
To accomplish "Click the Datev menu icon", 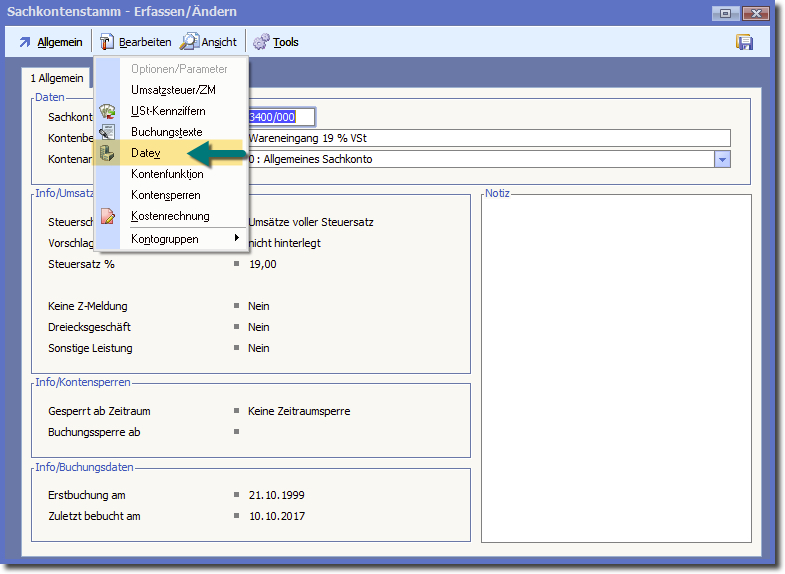I will coord(107,152).
